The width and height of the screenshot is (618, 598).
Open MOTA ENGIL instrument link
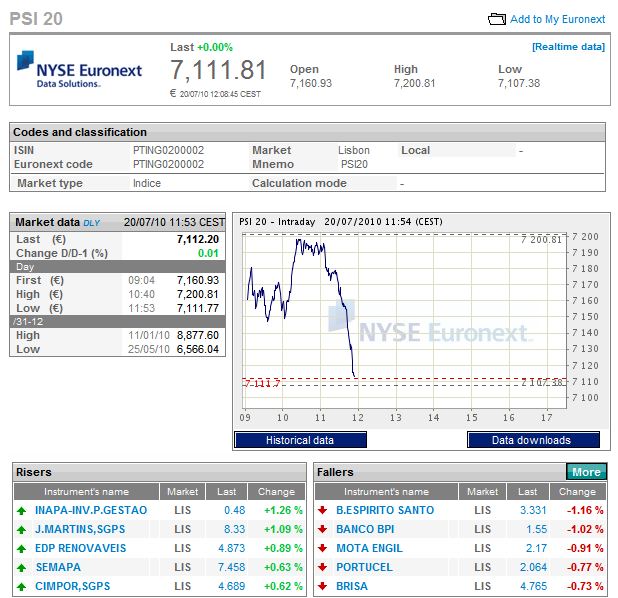(369, 548)
